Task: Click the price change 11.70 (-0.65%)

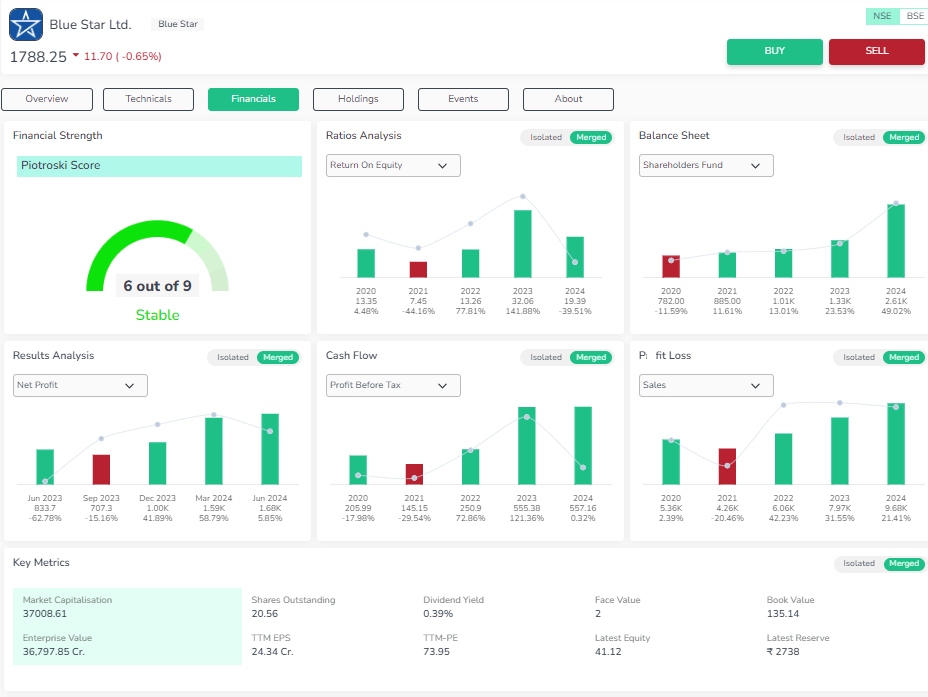Action: (123, 56)
